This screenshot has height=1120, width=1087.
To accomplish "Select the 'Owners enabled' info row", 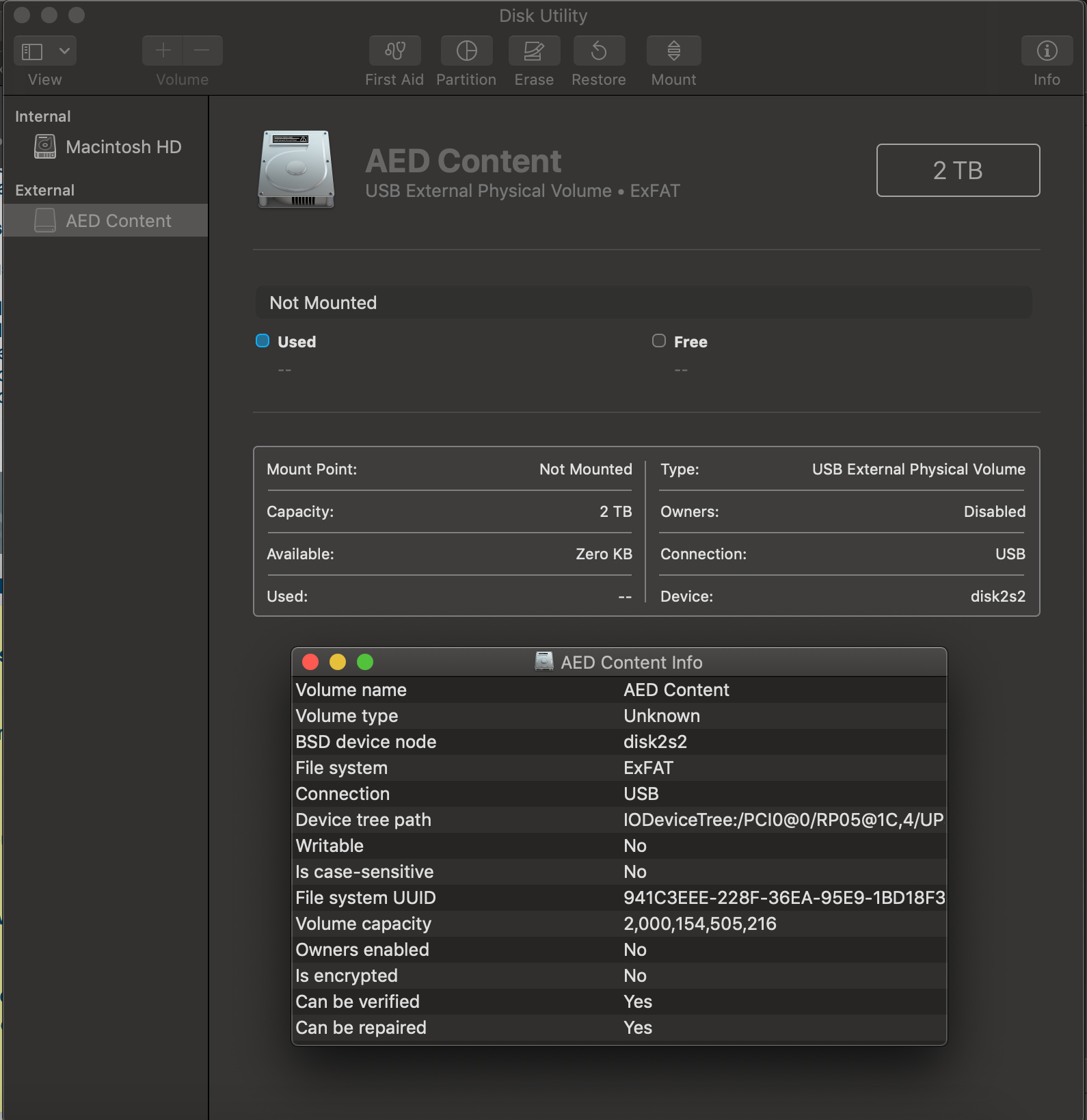I will click(x=619, y=950).
